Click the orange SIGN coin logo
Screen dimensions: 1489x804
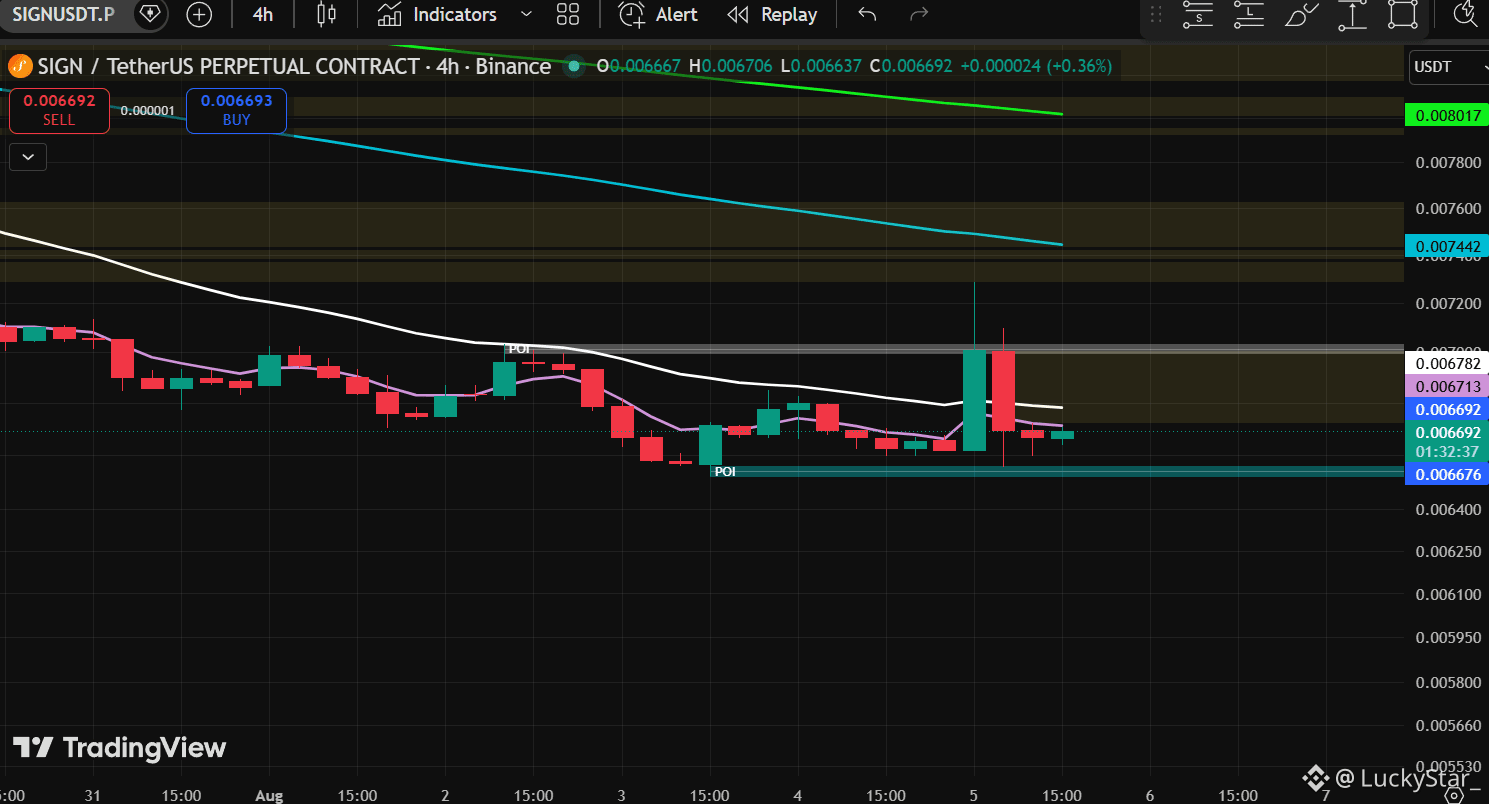click(20, 67)
